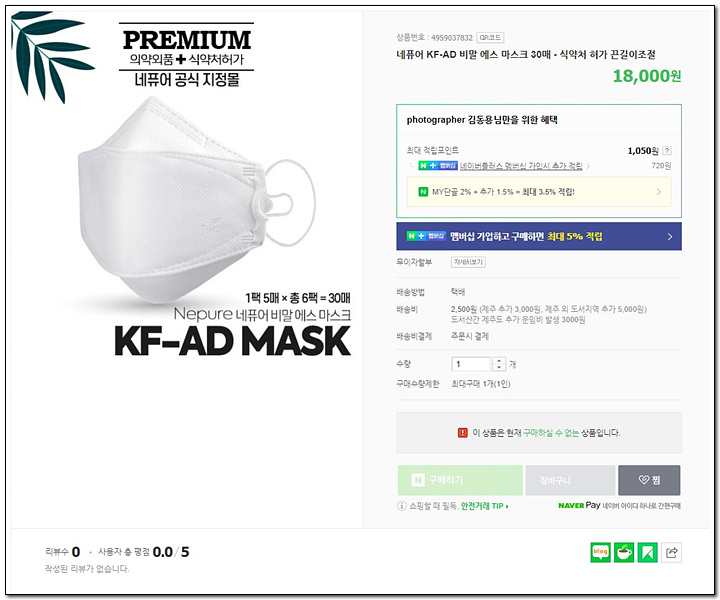
Task: Open the 안전거래 TIP link
Action: (484, 506)
